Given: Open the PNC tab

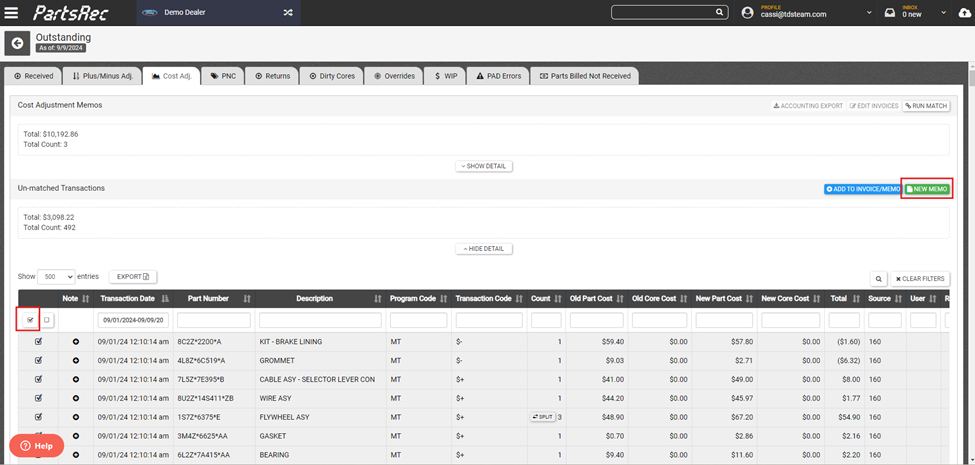Looking at the screenshot, I should click(x=223, y=76).
